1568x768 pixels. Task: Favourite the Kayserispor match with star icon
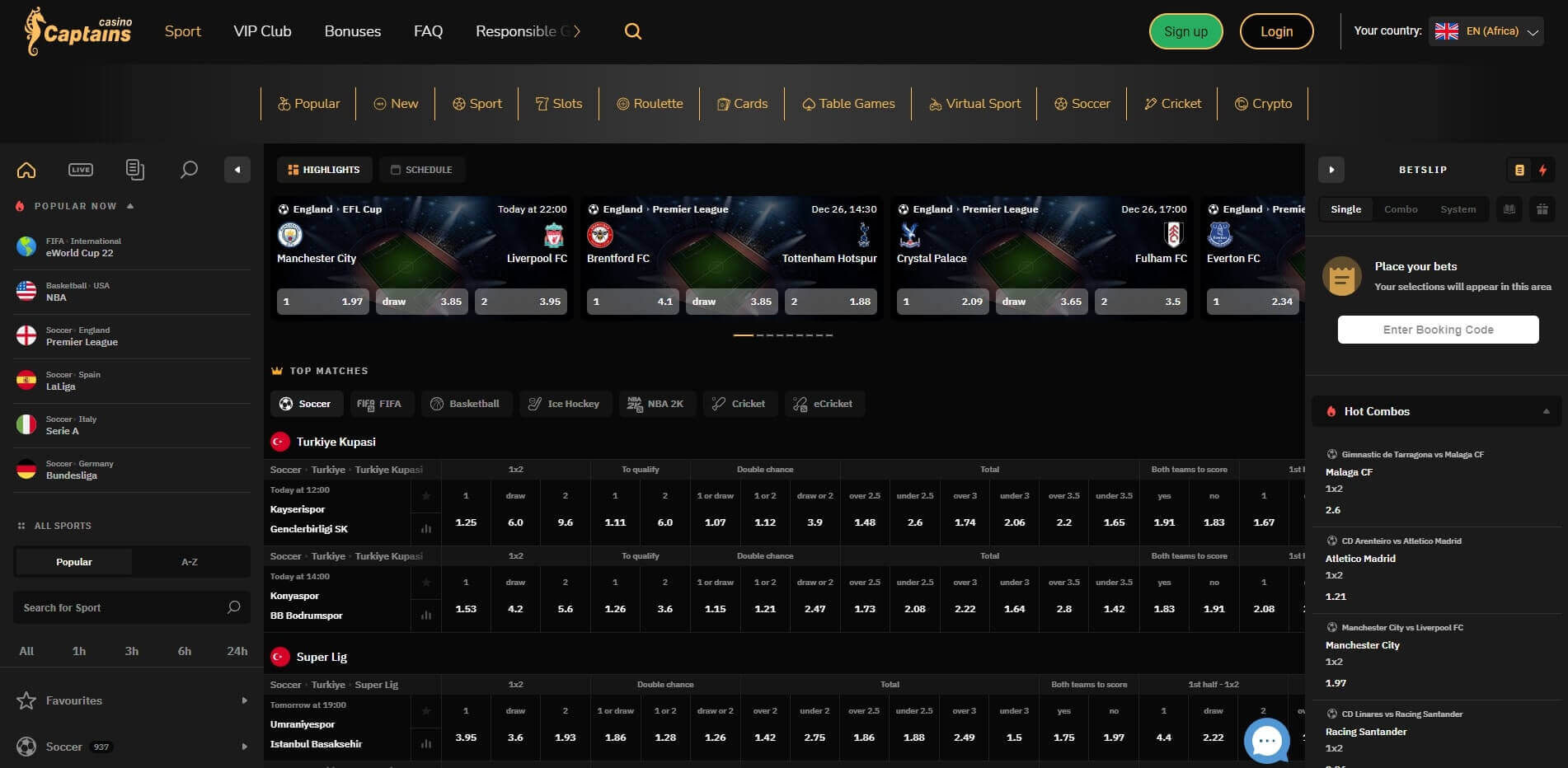point(426,496)
